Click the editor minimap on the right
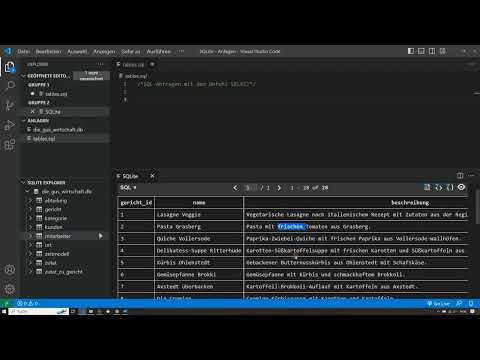This screenshot has width=480, height=360. click(477, 93)
